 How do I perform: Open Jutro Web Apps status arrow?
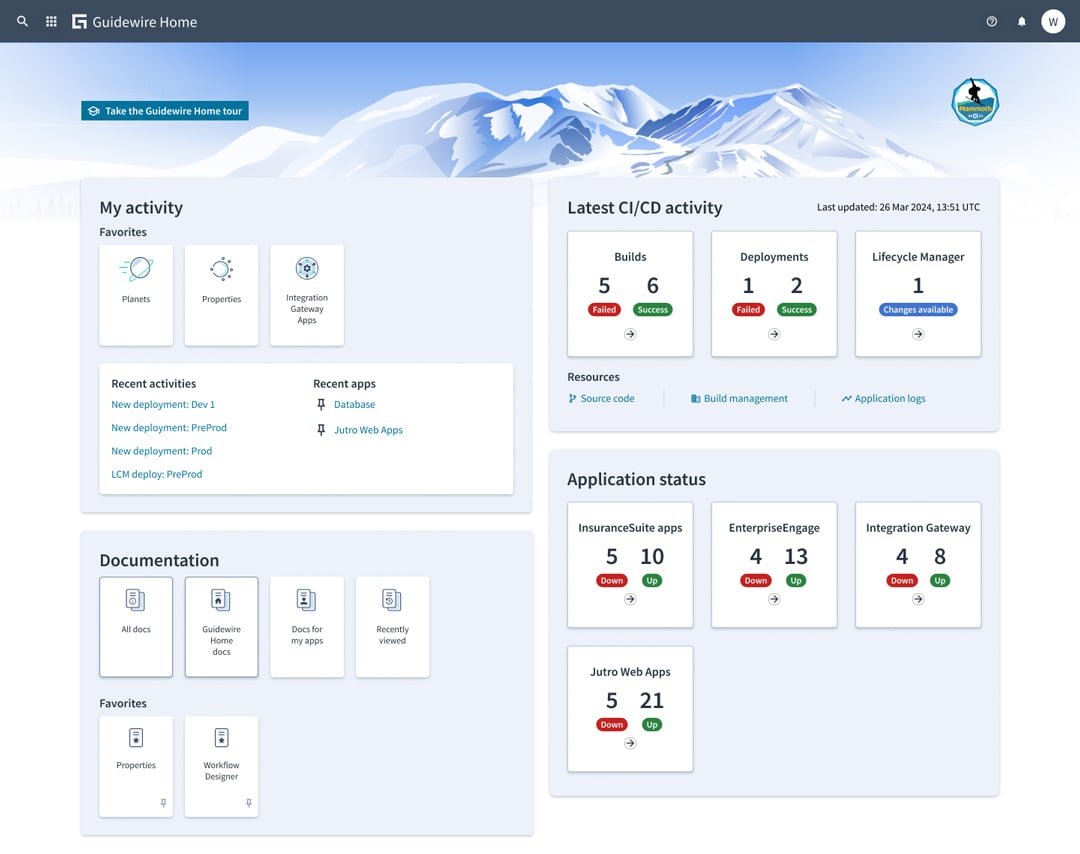pyautogui.click(x=630, y=743)
